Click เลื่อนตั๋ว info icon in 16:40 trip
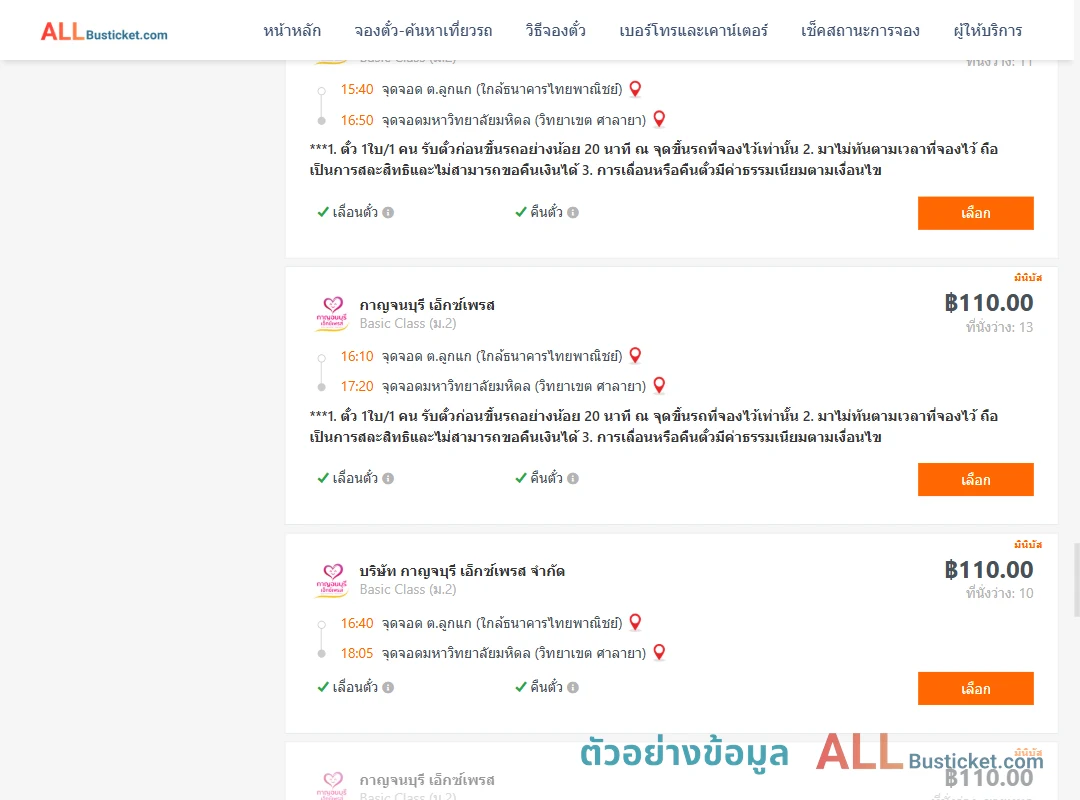Image resolution: width=1080 pixels, height=800 pixels. click(x=388, y=687)
